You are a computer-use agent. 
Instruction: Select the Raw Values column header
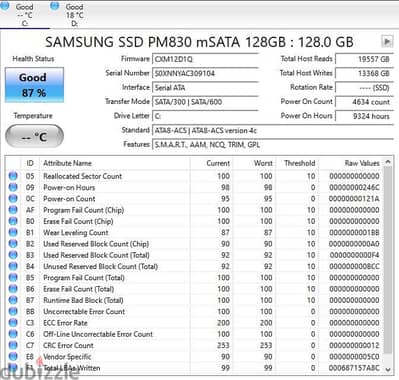(350, 163)
